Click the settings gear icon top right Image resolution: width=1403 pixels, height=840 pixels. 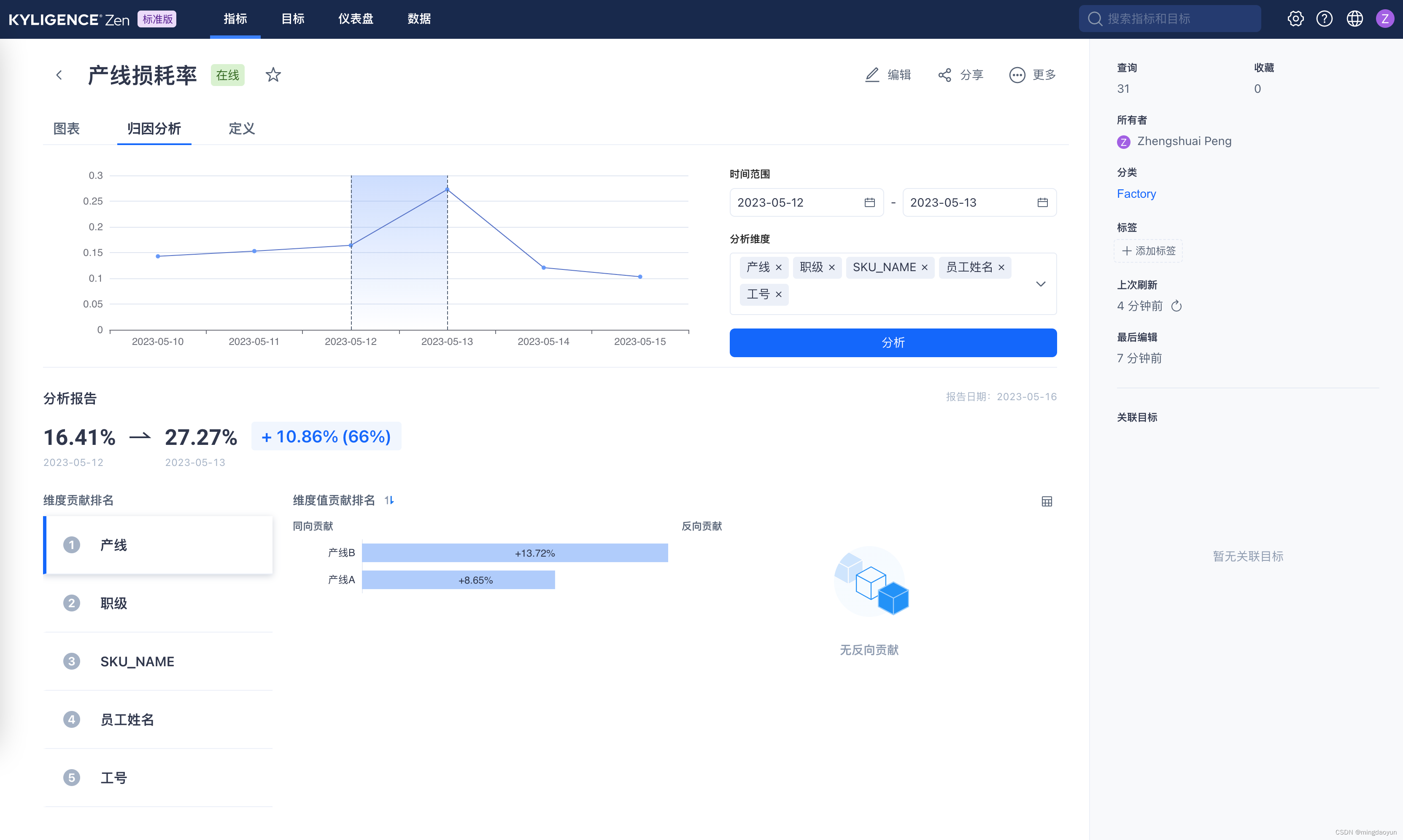tap(1297, 19)
